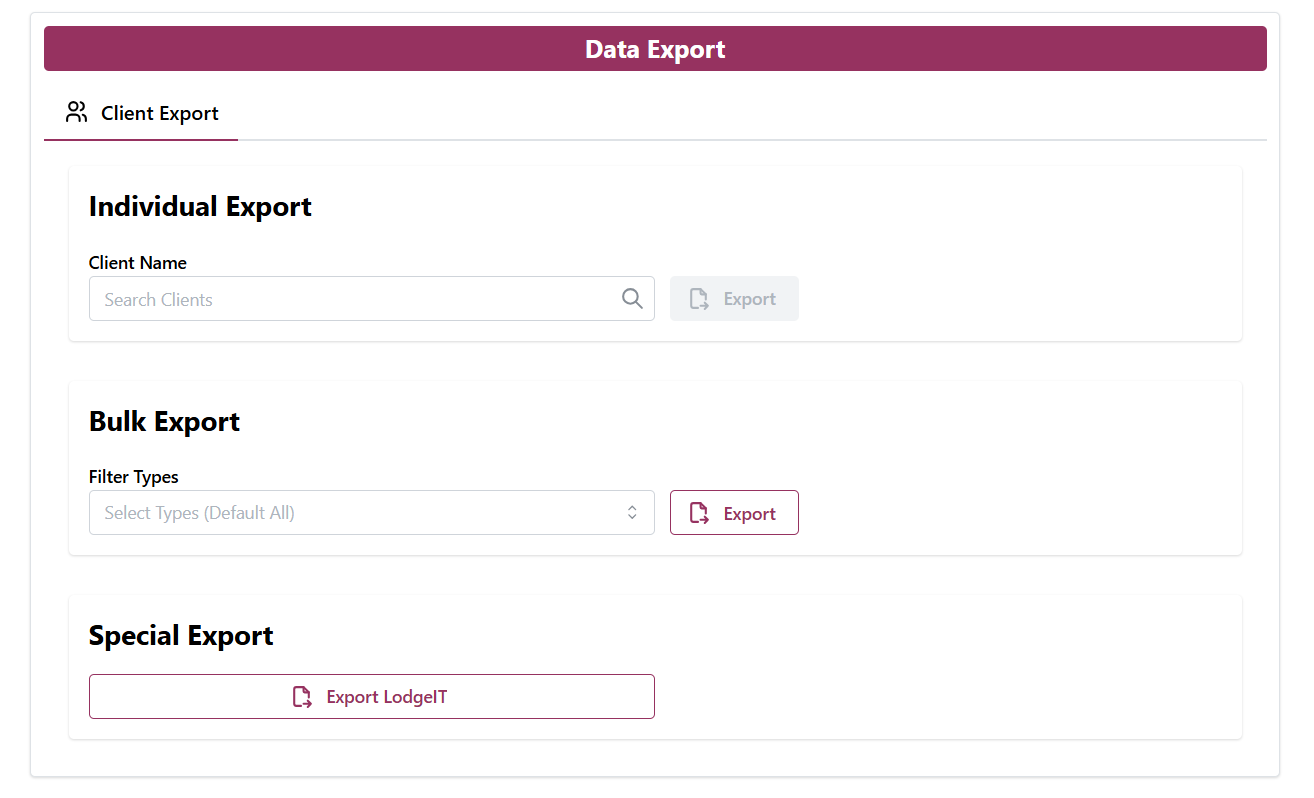Screen dimensions: 1314x798
Task: Click the magnifying glass search icon
Action: [x=632, y=298]
